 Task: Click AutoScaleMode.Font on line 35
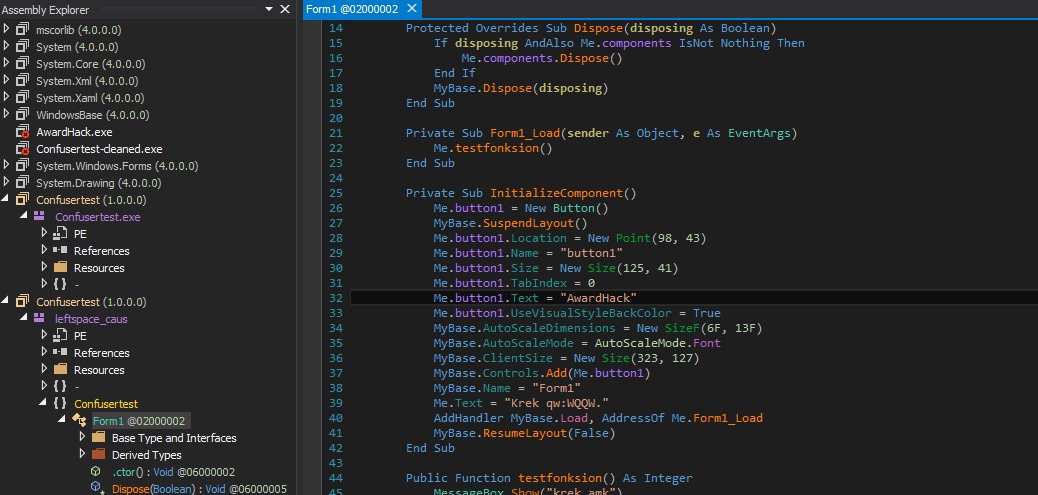click(x=657, y=343)
